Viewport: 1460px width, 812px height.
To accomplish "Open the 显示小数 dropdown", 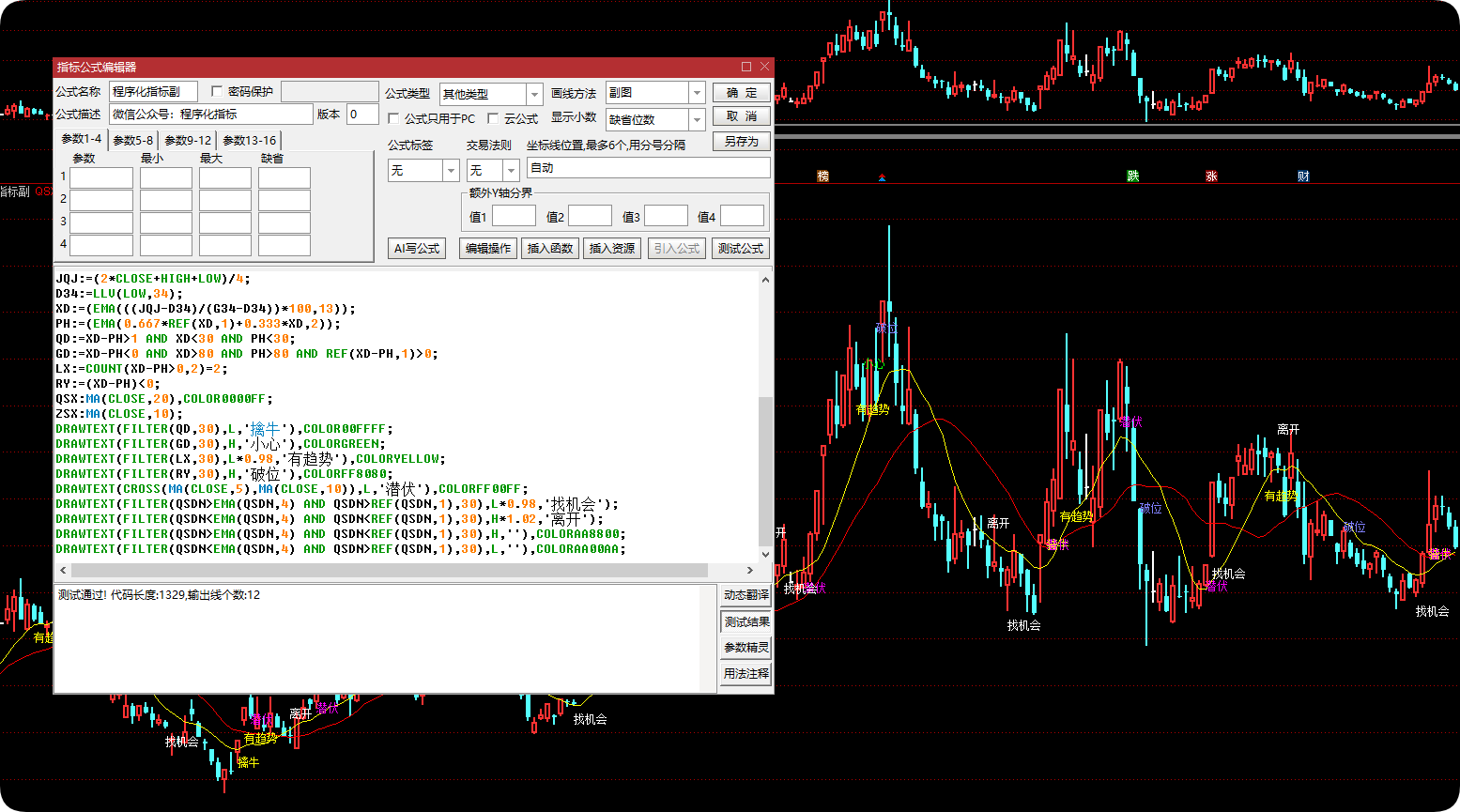I will click(x=697, y=119).
